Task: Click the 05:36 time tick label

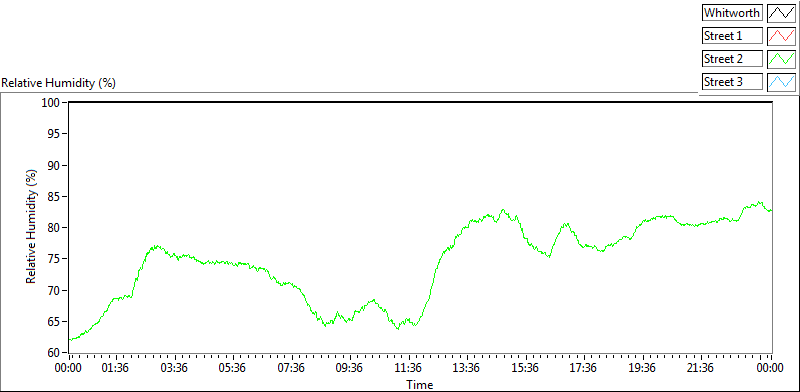Action: 233,368
